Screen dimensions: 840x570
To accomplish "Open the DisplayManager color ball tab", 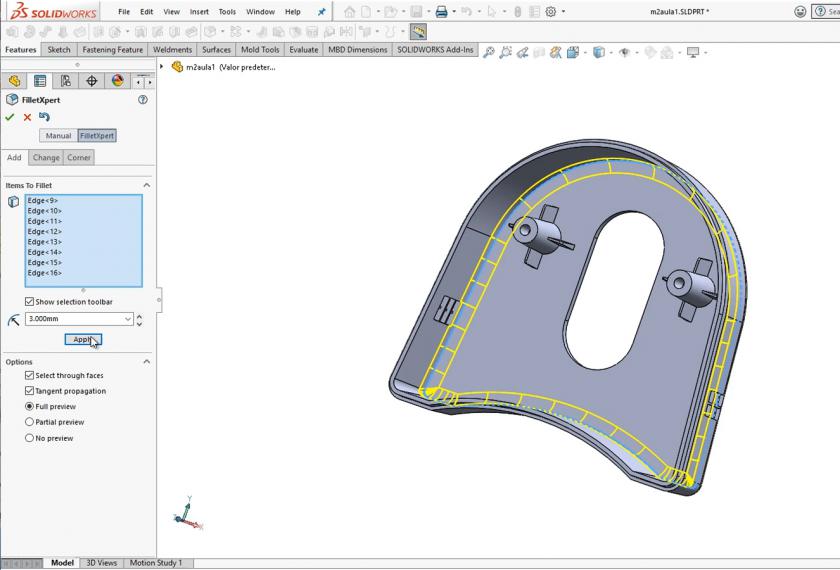I will [x=117, y=81].
